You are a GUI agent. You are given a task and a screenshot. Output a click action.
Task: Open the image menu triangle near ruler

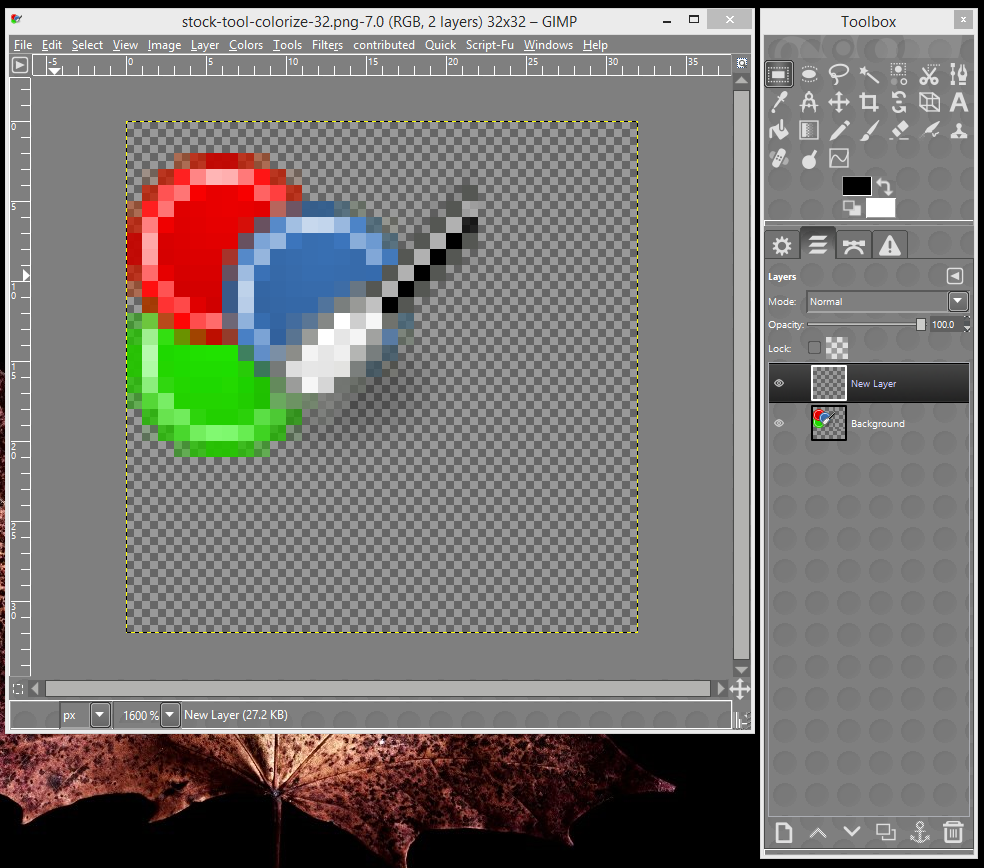pyautogui.click(x=20, y=65)
